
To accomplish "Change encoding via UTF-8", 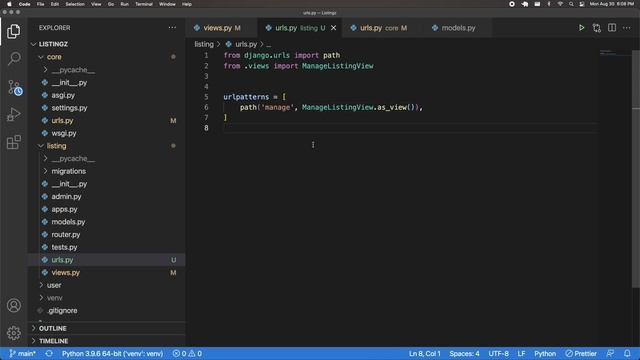I will pos(498,353).
